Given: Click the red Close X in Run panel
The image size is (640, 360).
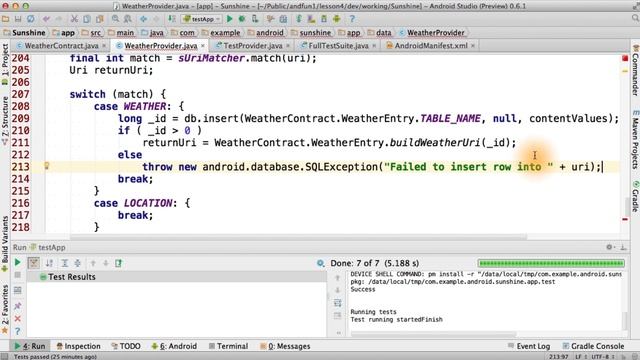Looking at the screenshot, I should click(18, 318).
